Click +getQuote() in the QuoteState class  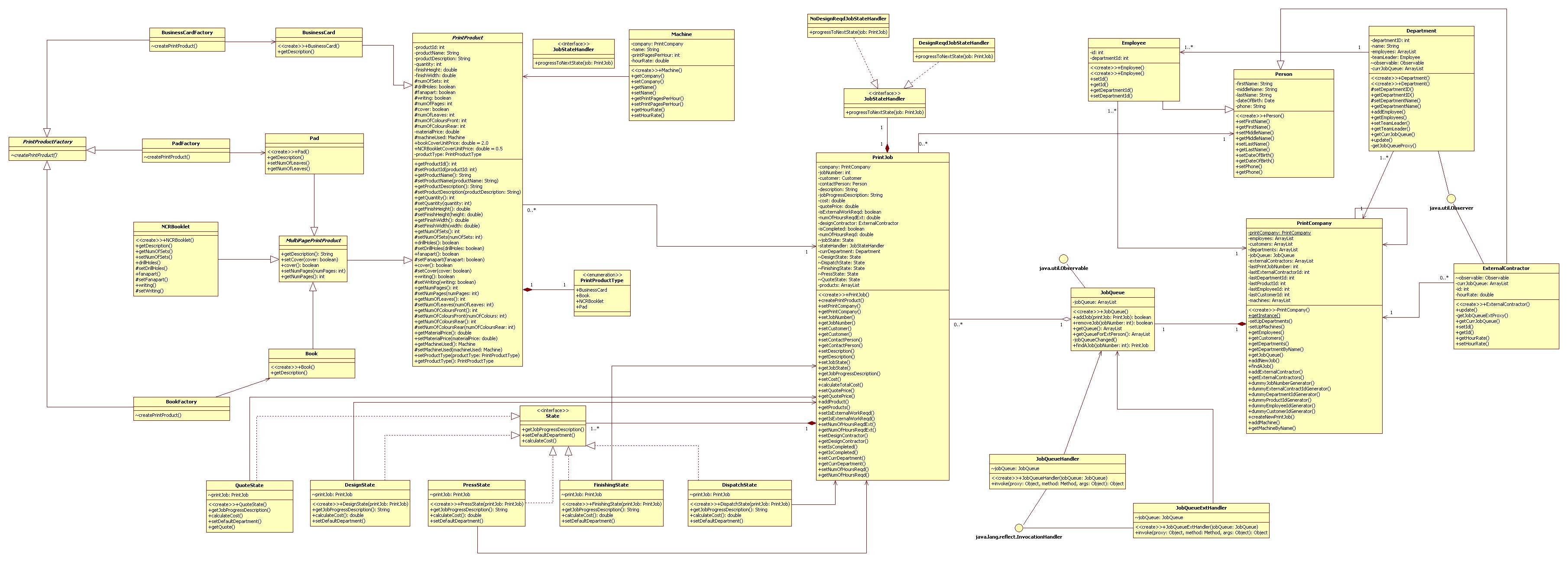[222, 527]
